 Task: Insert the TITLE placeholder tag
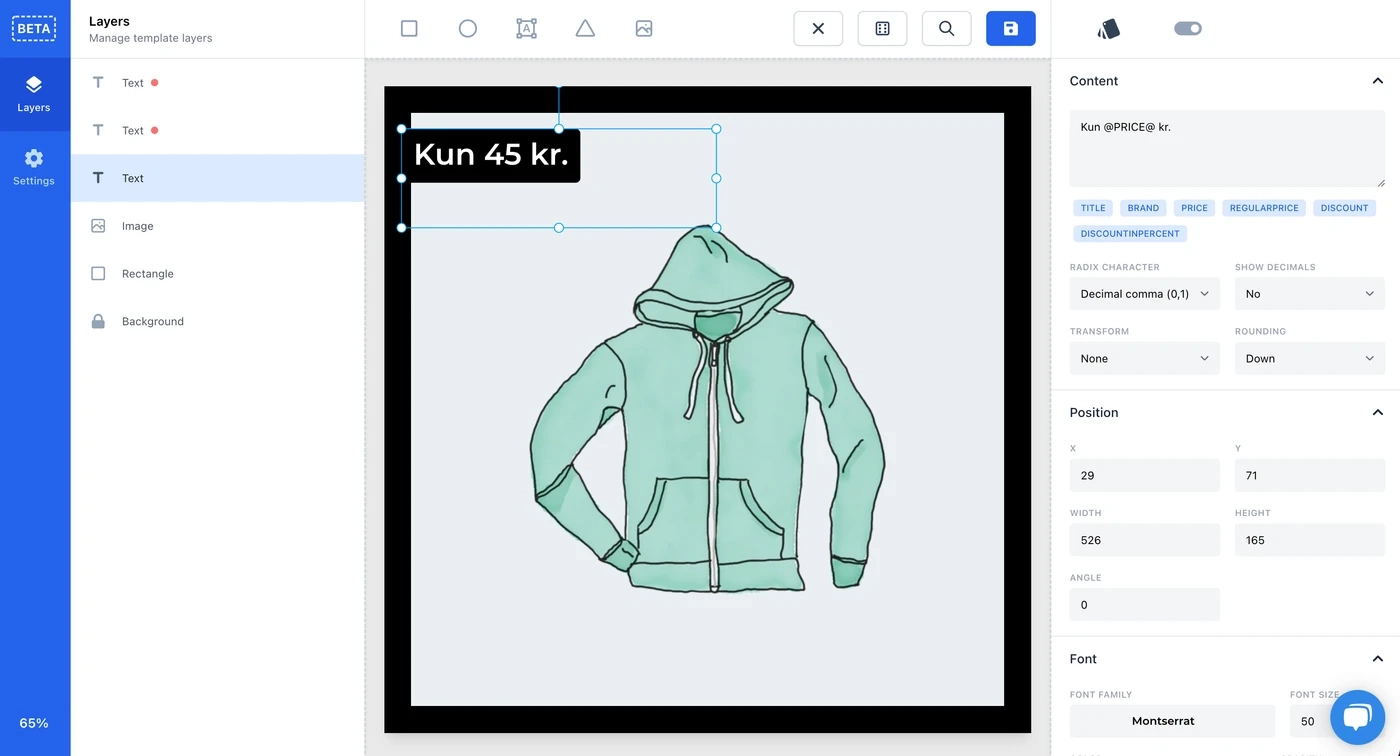pos(1093,208)
